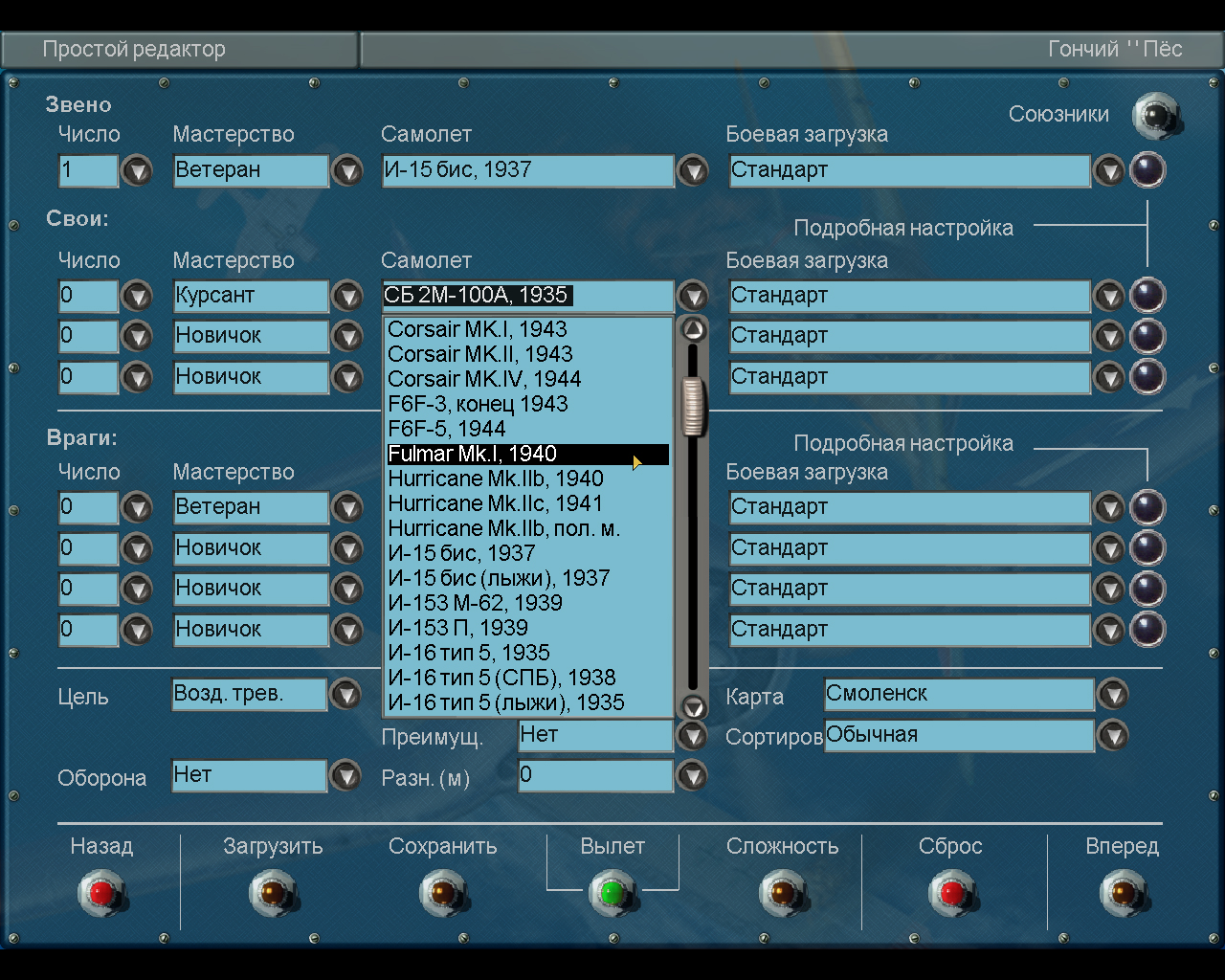The height and width of the screenshot is (980, 1225).
Task: Select Hurricane Mk.IIc, 1941 from list
Action: (x=495, y=503)
